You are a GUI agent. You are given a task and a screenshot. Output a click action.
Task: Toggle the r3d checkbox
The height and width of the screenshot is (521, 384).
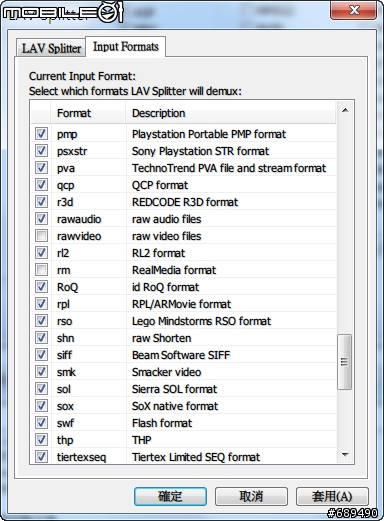pos(41,202)
